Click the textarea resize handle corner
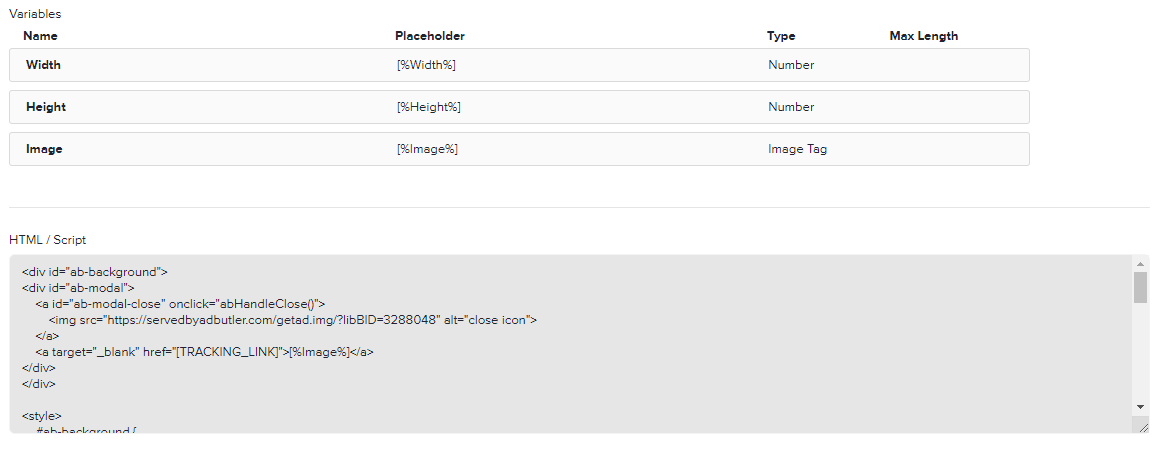The width and height of the screenshot is (1157, 452). click(1144, 427)
